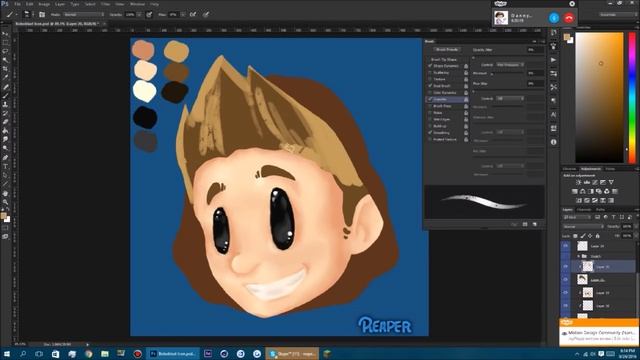
Task: Open Flow Jitter Control dropdown
Action: (x=510, y=98)
